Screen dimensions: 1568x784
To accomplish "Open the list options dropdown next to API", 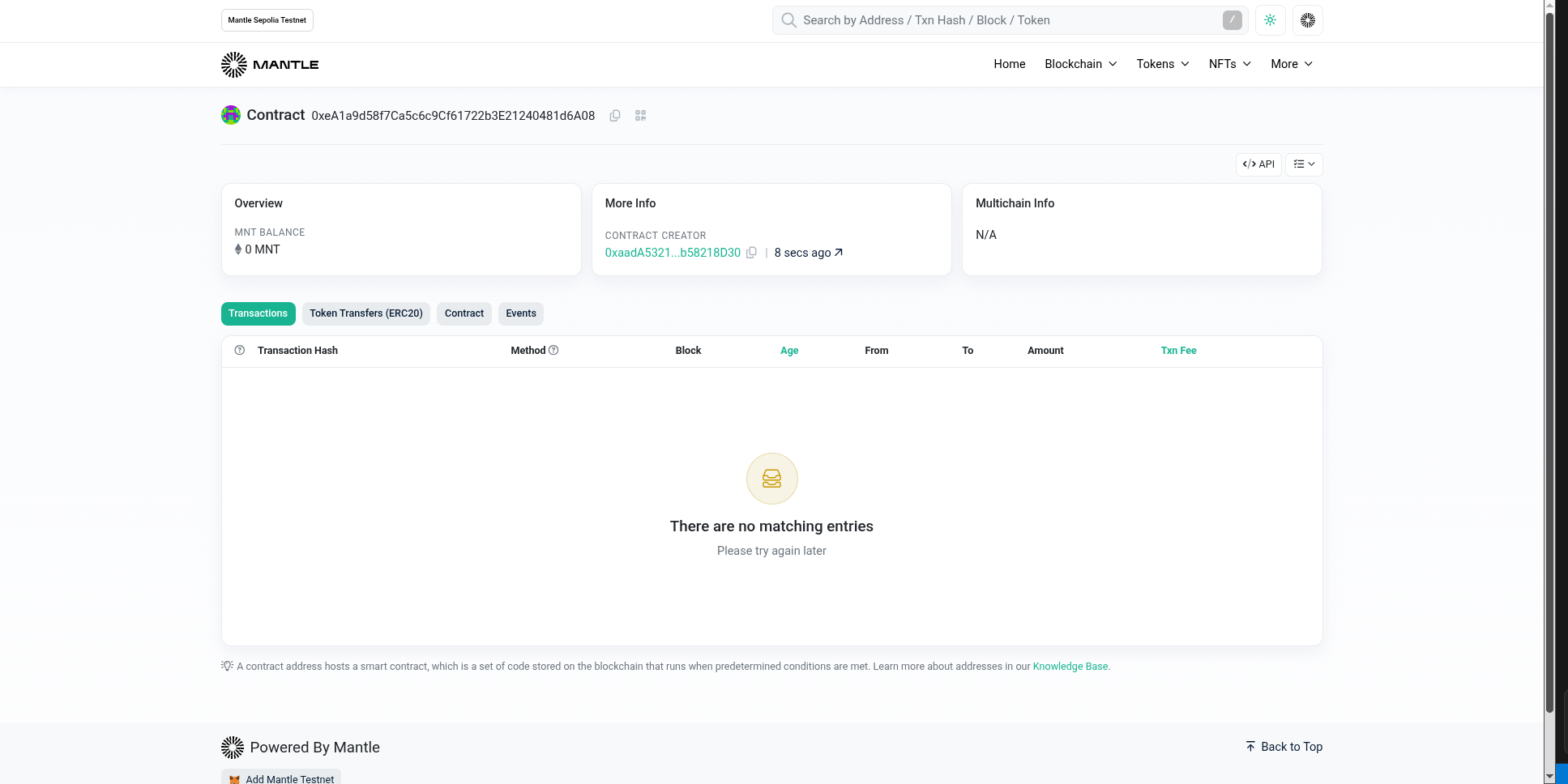I will point(1304,164).
